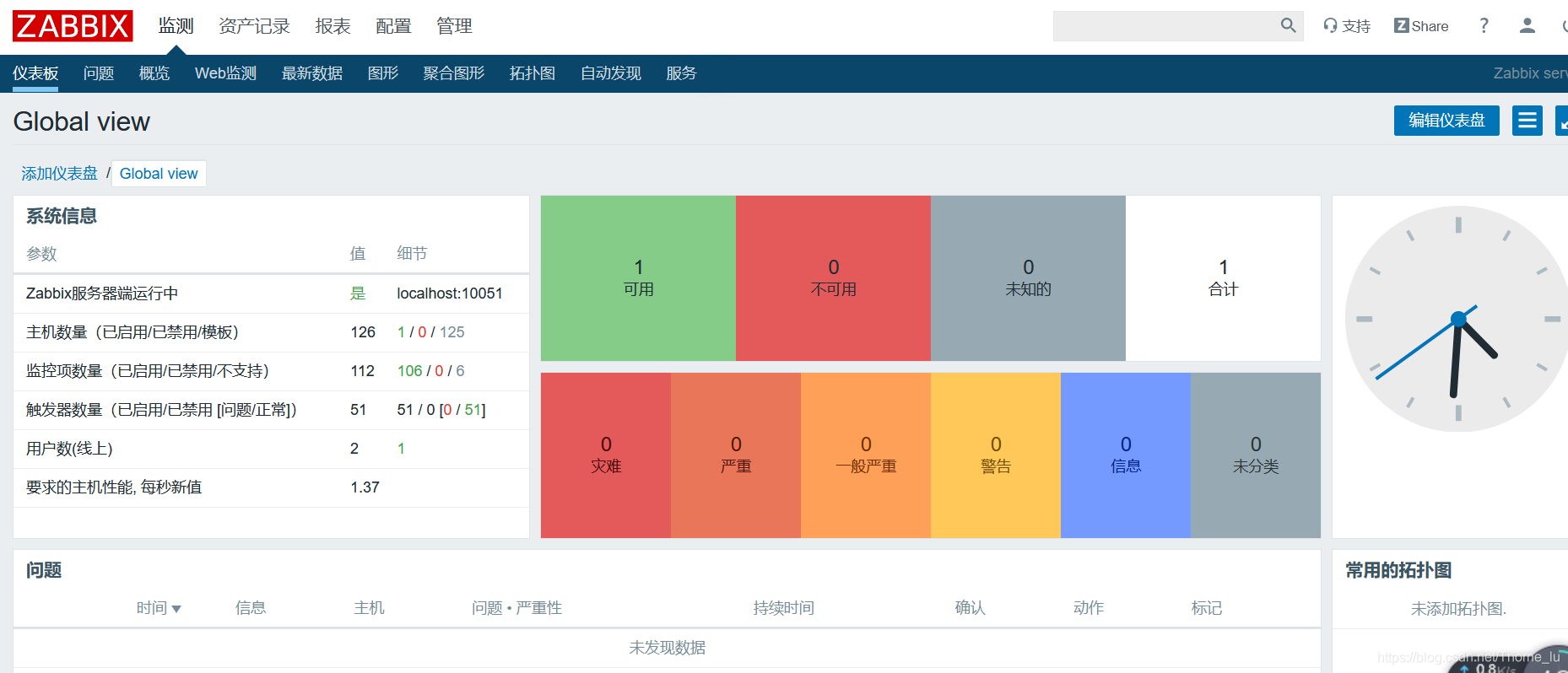Click the ZABBIX logo

pos(73,26)
